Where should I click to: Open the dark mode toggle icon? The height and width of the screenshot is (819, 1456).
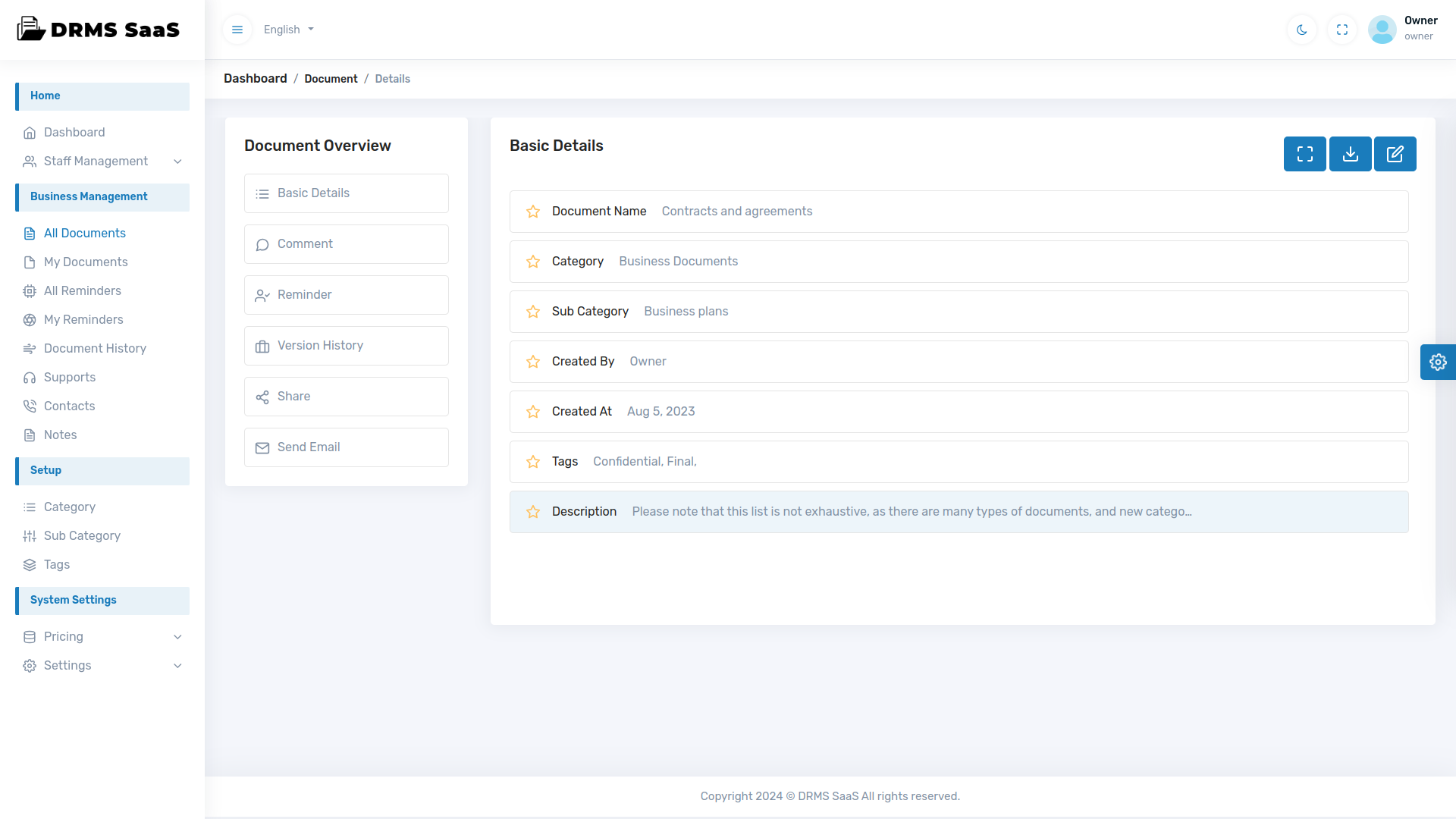coord(1301,30)
